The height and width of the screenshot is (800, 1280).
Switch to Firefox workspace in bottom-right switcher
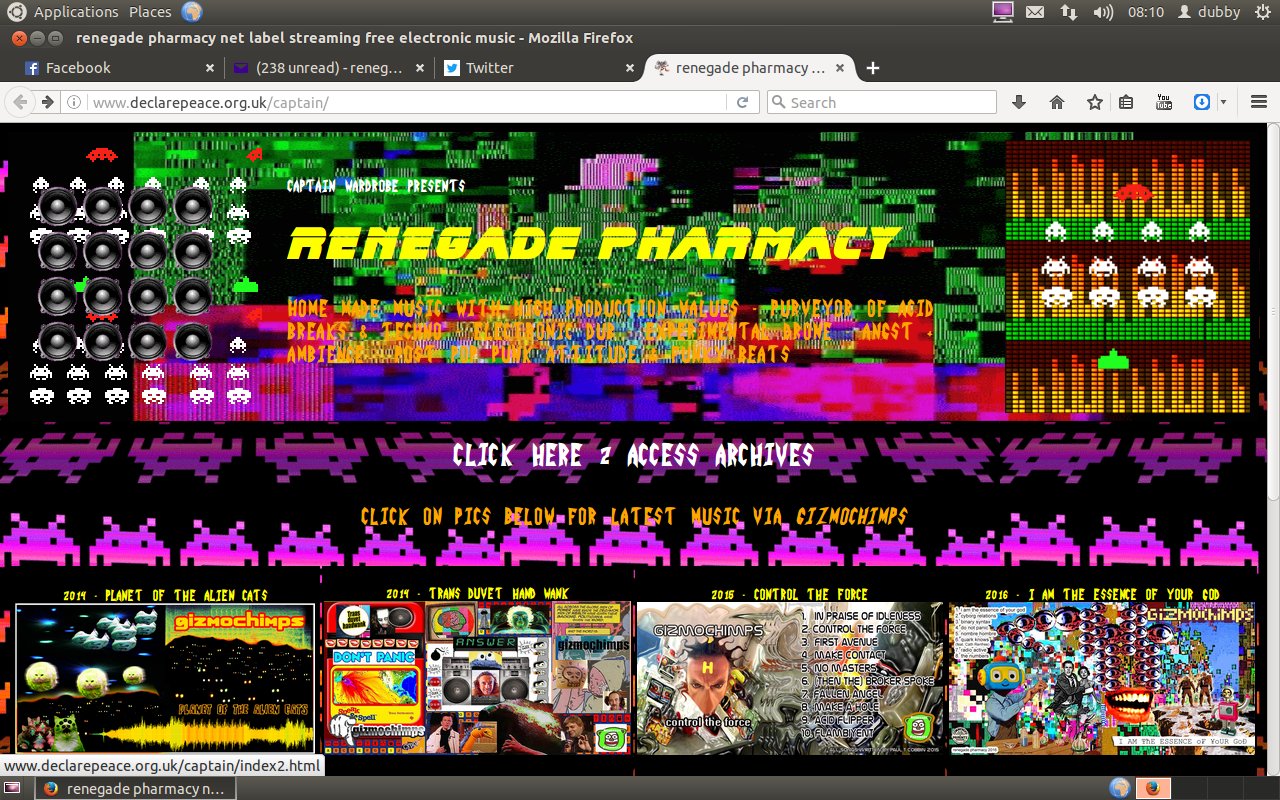pyautogui.click(x=1152, y=788)
